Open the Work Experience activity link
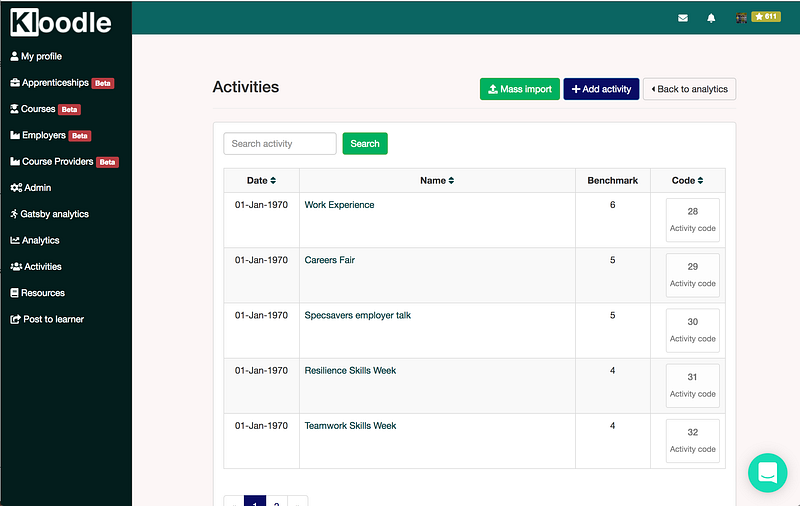This screenshot has width=800, height=506. (339, 205)
